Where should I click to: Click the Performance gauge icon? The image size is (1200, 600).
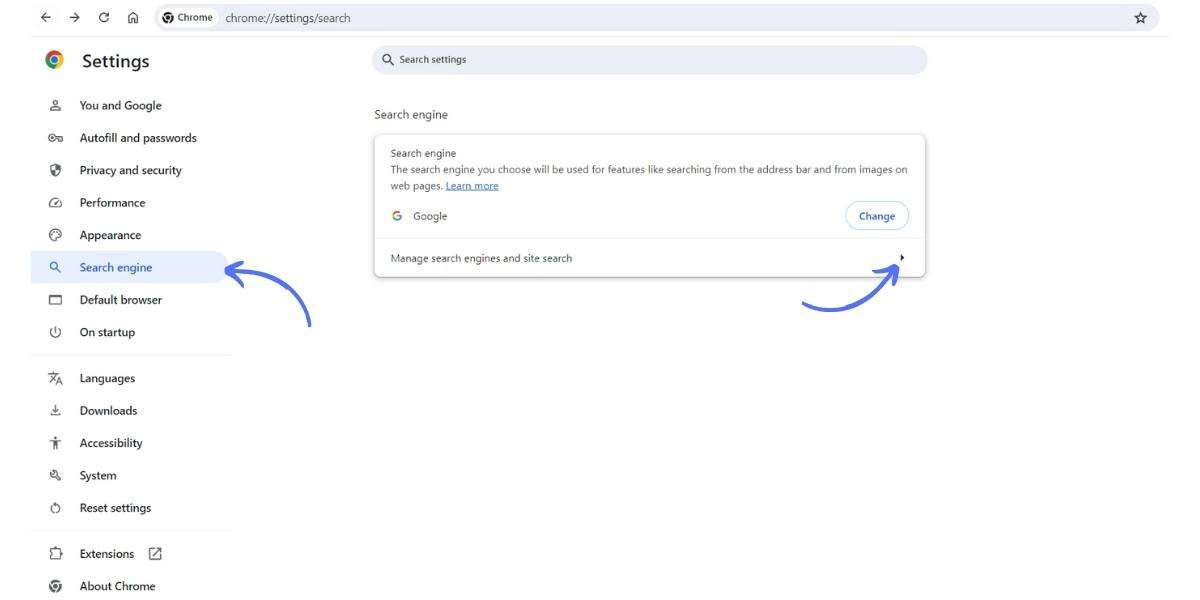pyautogui.click(x=56, y=203)
